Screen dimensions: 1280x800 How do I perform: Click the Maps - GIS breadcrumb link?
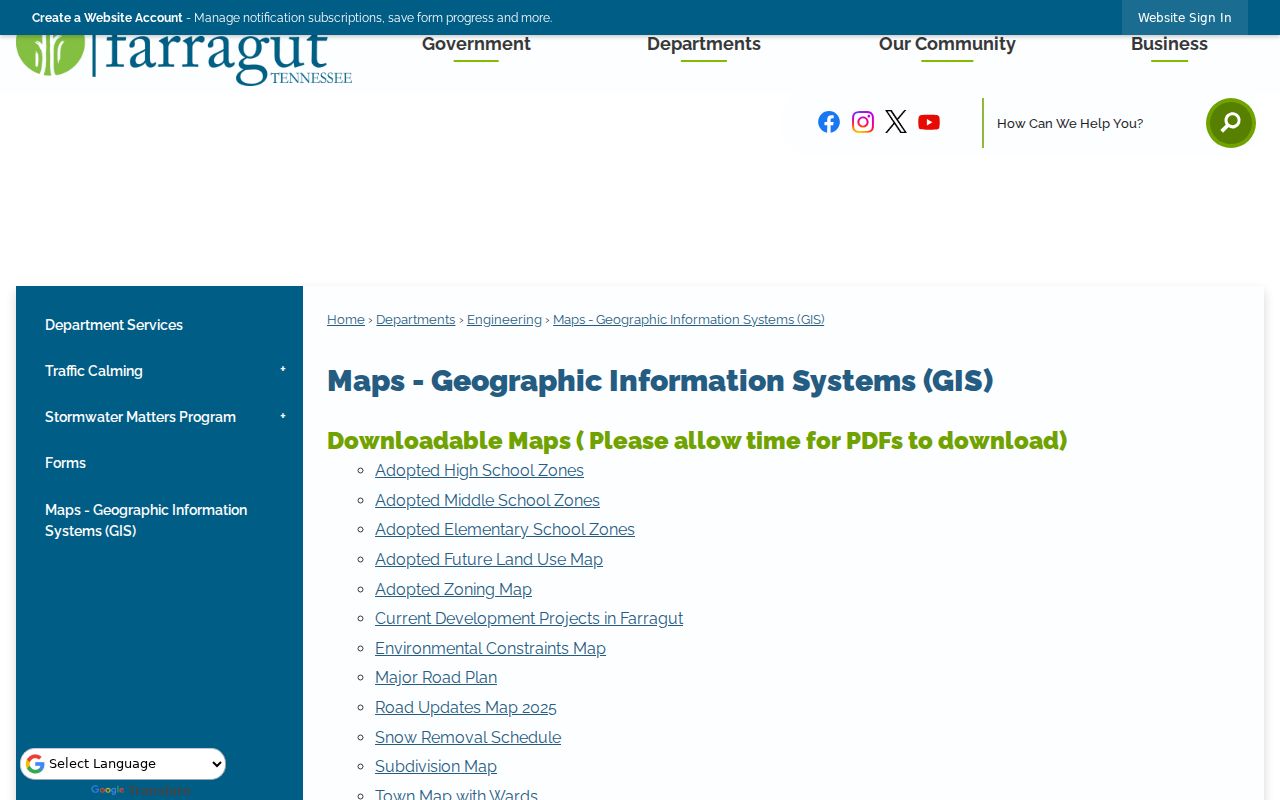click(x=689, y=320)
